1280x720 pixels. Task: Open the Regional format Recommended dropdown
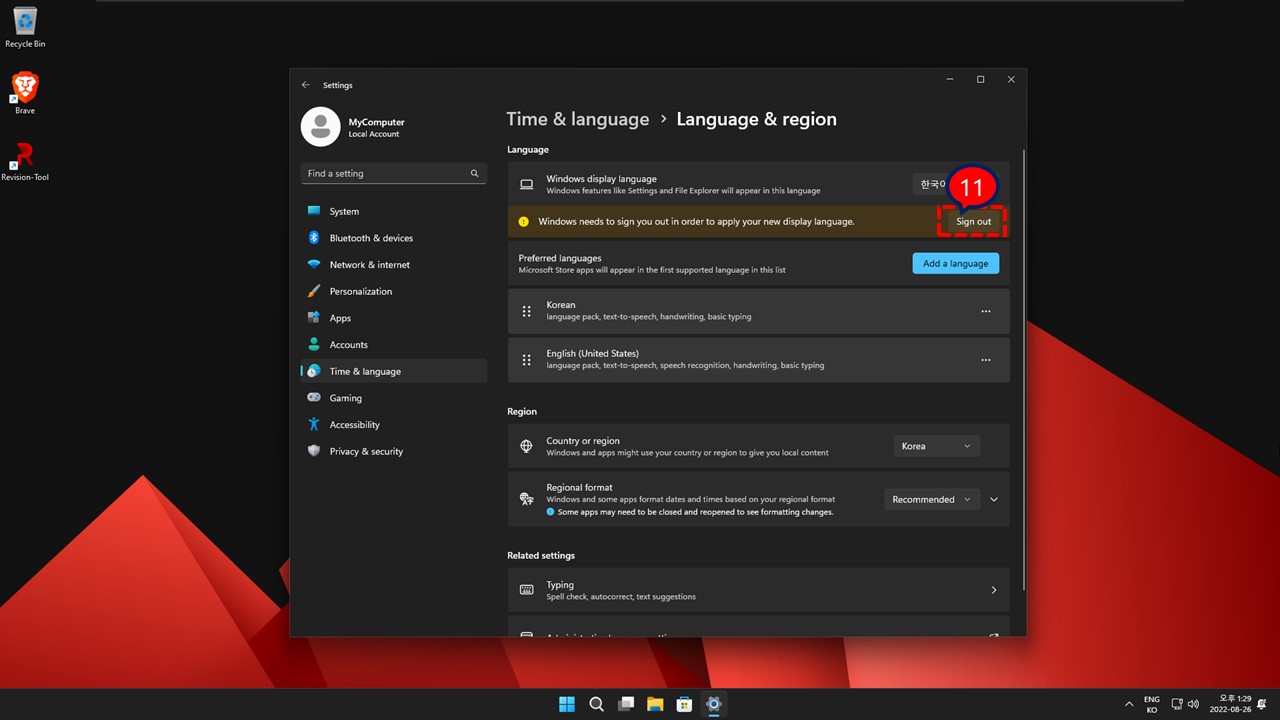click(931, 499)
